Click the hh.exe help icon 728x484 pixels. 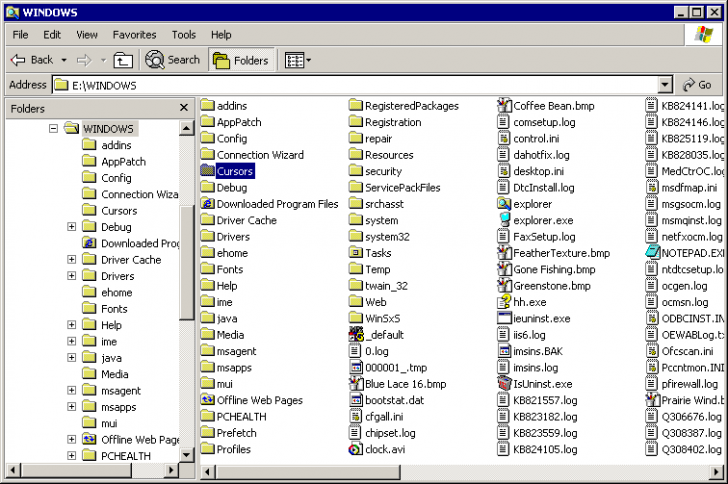(x=504, y=302)
